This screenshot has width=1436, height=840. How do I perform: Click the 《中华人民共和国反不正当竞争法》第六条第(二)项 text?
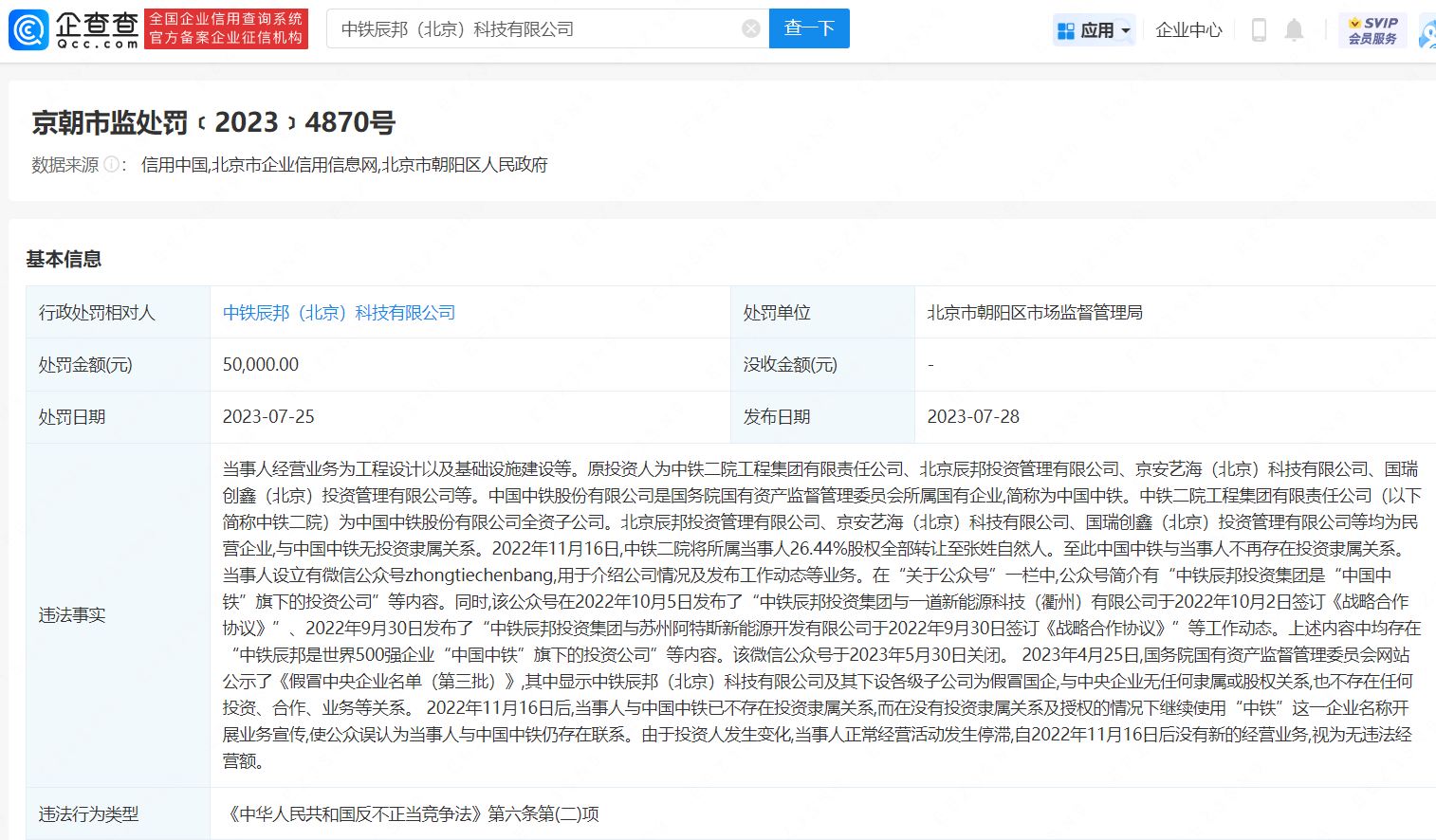[412, 814]
